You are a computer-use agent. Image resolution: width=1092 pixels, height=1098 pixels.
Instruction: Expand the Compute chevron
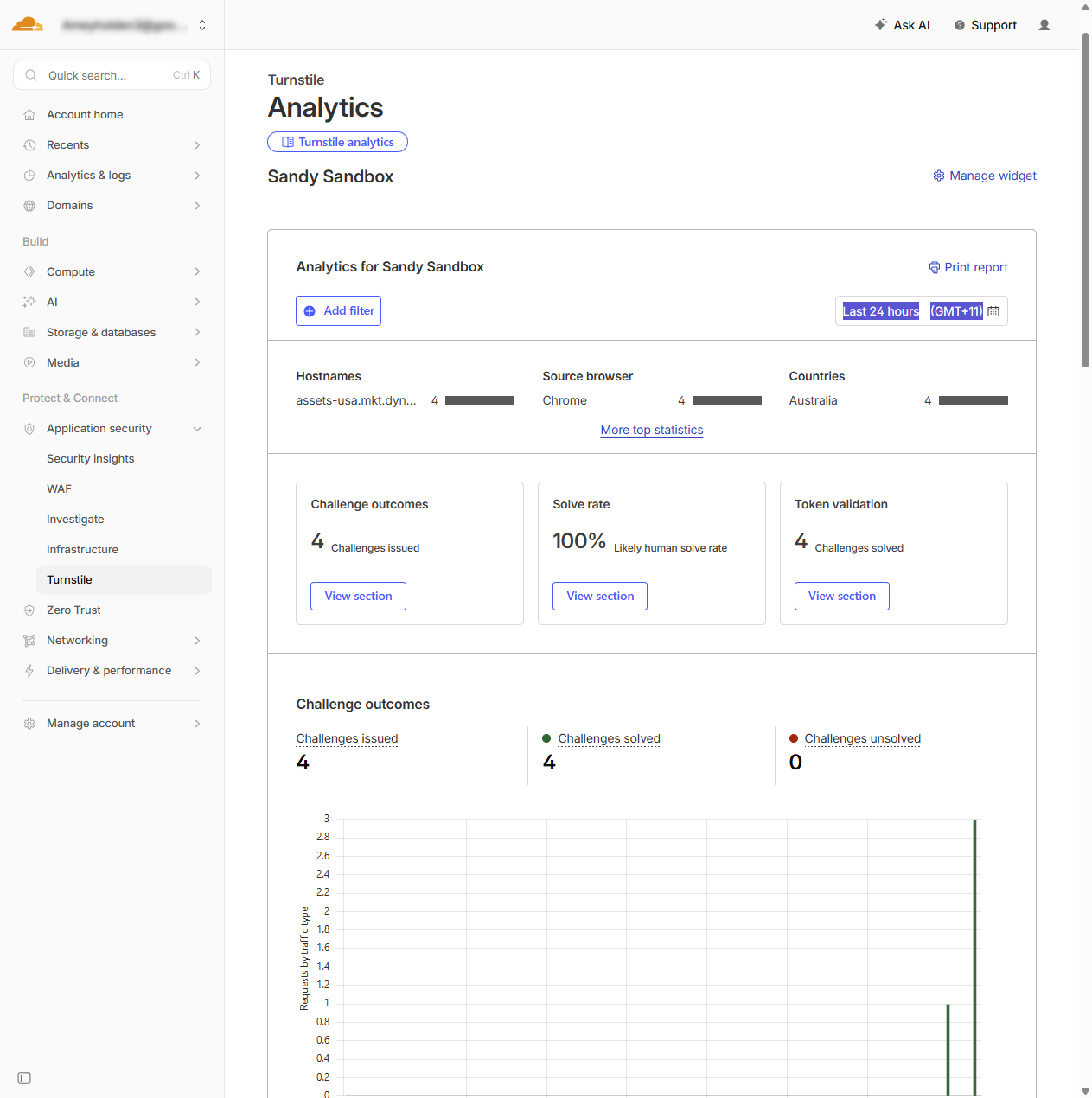197,271
